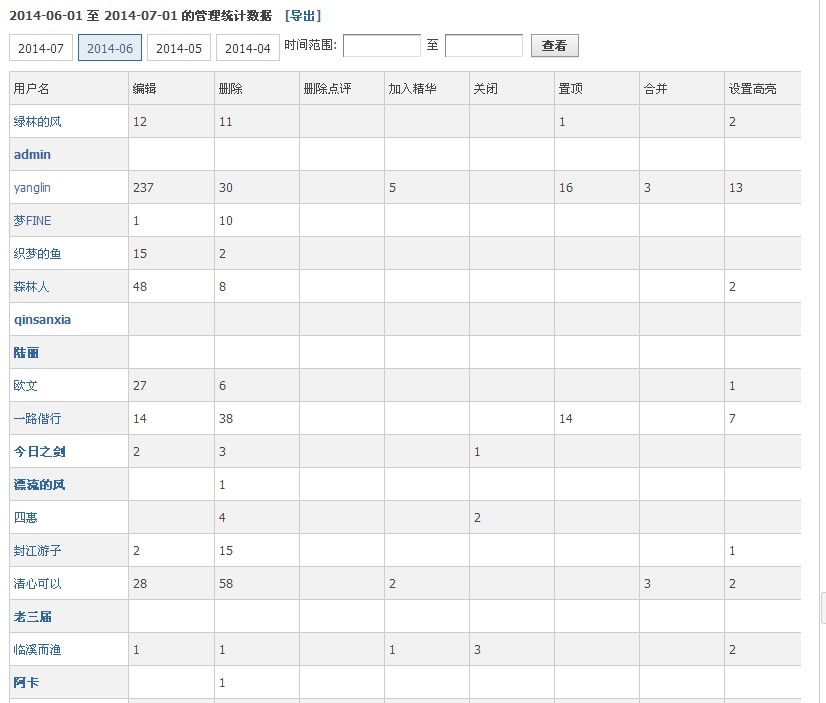Open the 2014-04 month tab

coord(248,48)
